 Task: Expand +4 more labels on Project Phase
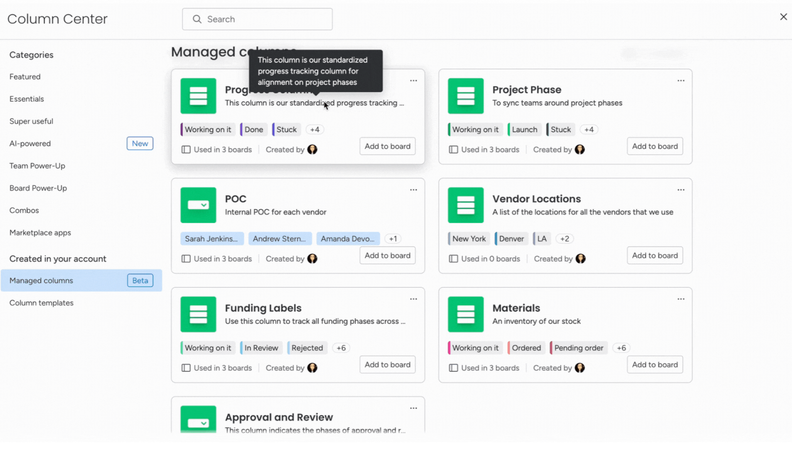(589, 129)
